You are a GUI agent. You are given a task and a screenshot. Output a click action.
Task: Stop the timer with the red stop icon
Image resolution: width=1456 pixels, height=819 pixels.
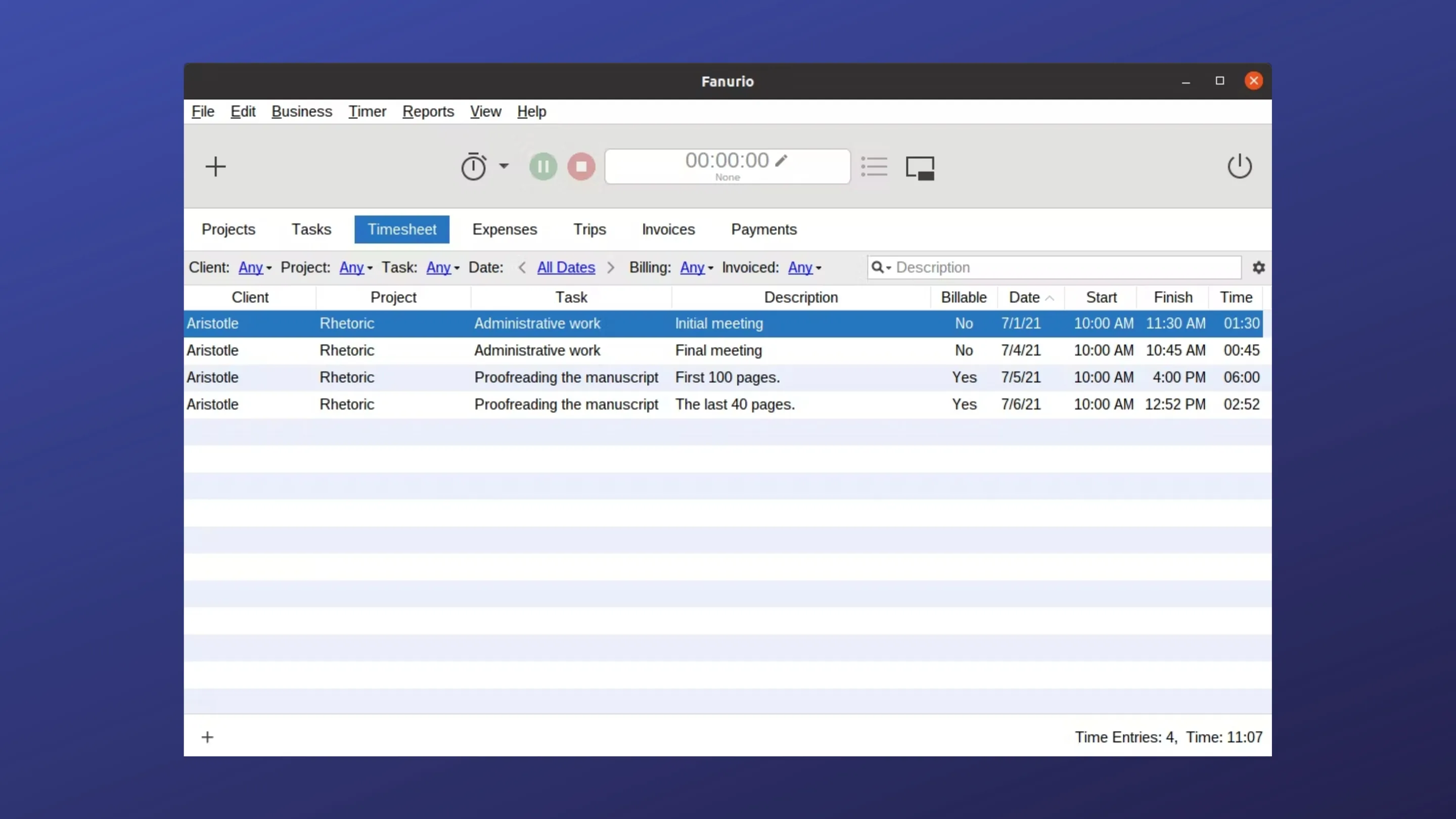pos(581,166)
